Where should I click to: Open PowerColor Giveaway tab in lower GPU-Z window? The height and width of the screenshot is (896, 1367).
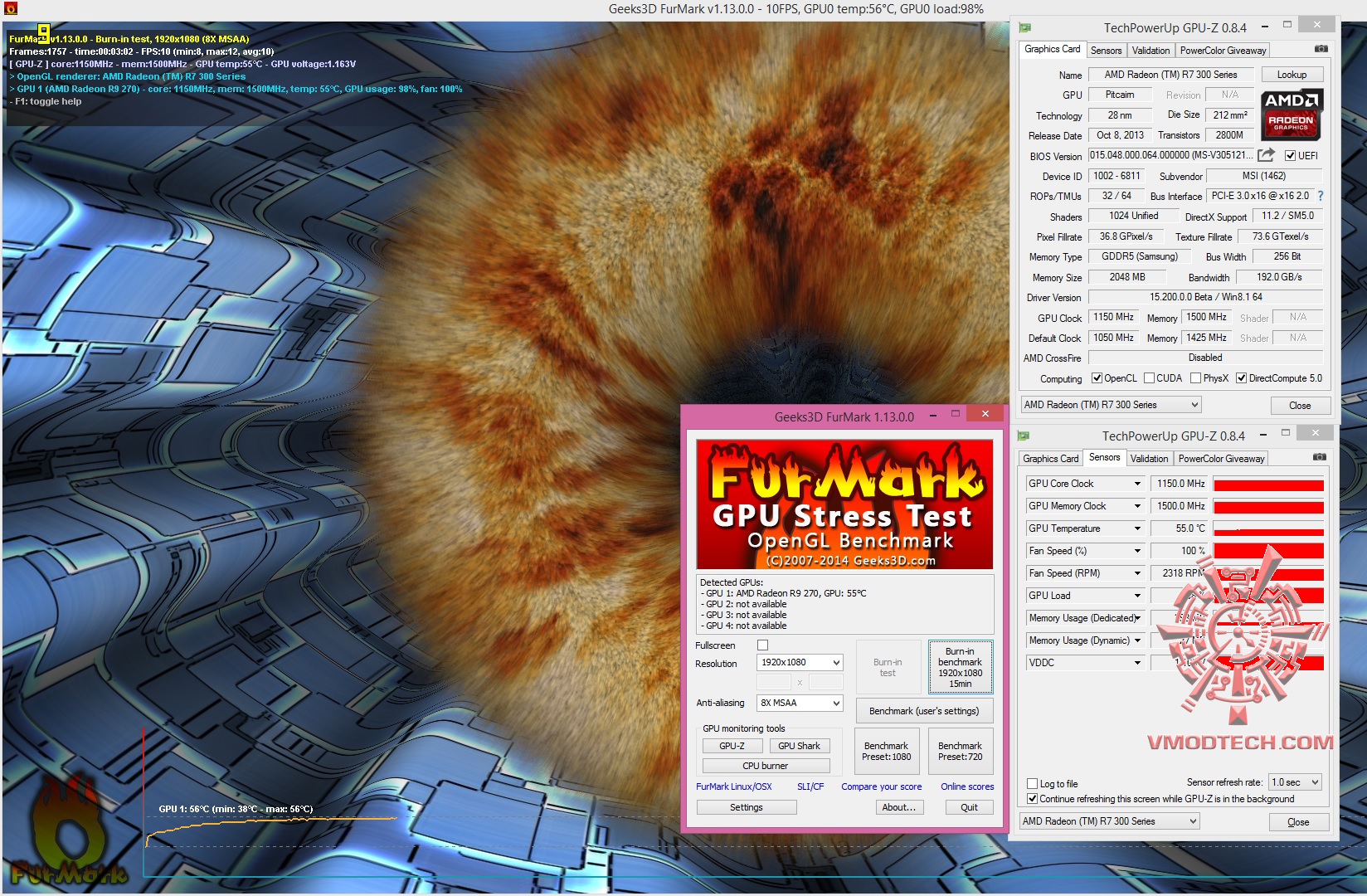[x=1221, y=459]
